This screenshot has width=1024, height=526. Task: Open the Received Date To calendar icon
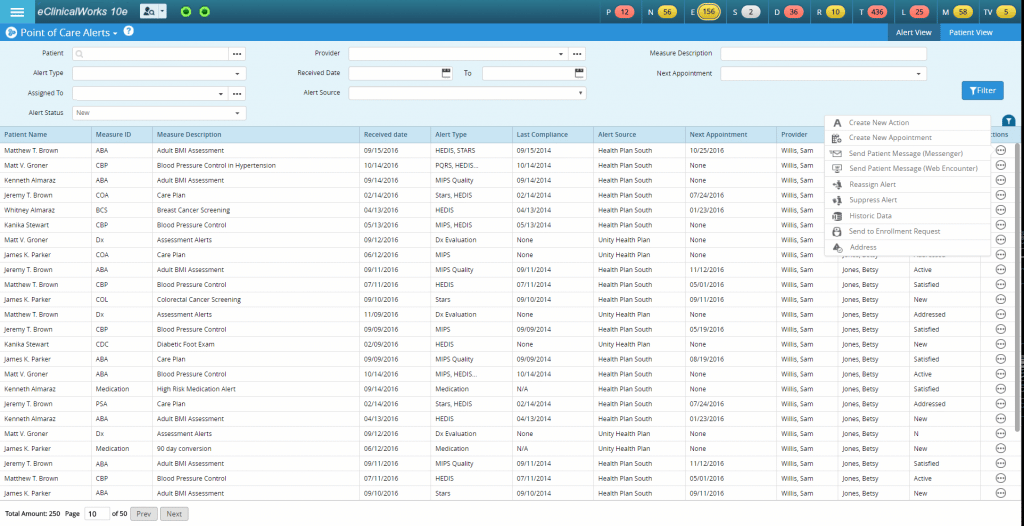click(x=579, y=73)
